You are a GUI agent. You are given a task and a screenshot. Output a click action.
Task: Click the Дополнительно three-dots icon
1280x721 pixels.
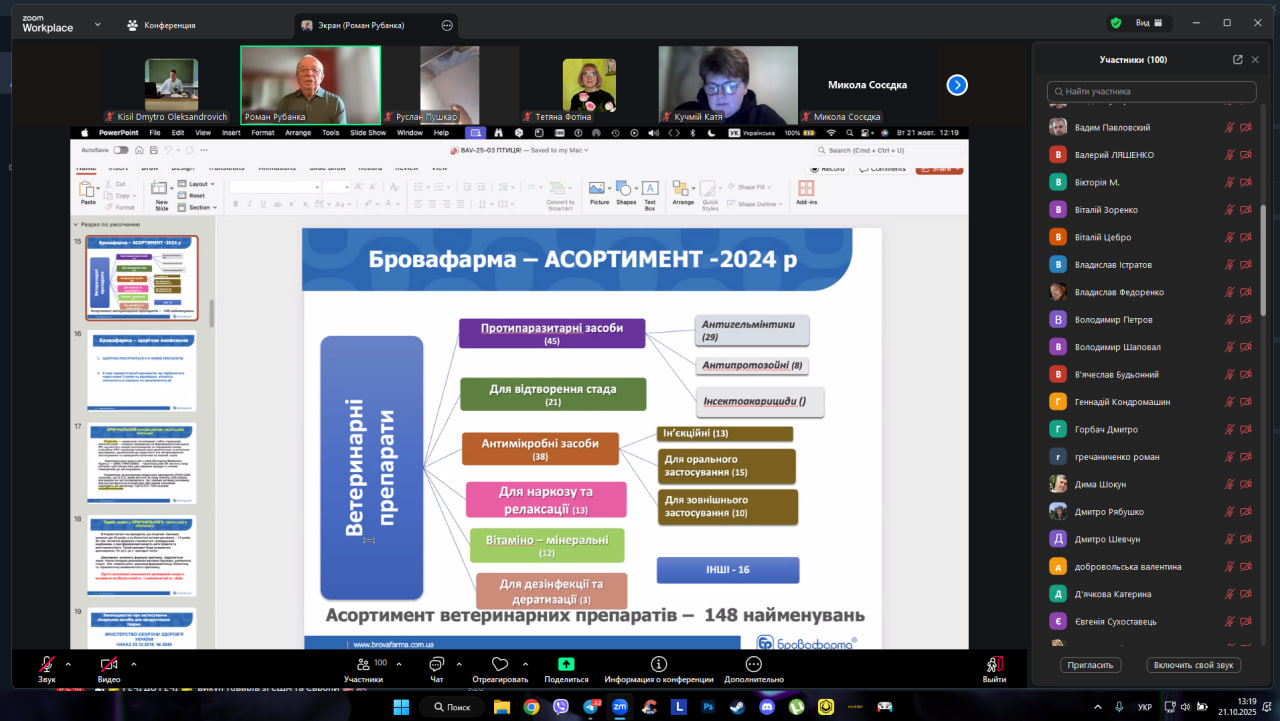tap(755, 664)
